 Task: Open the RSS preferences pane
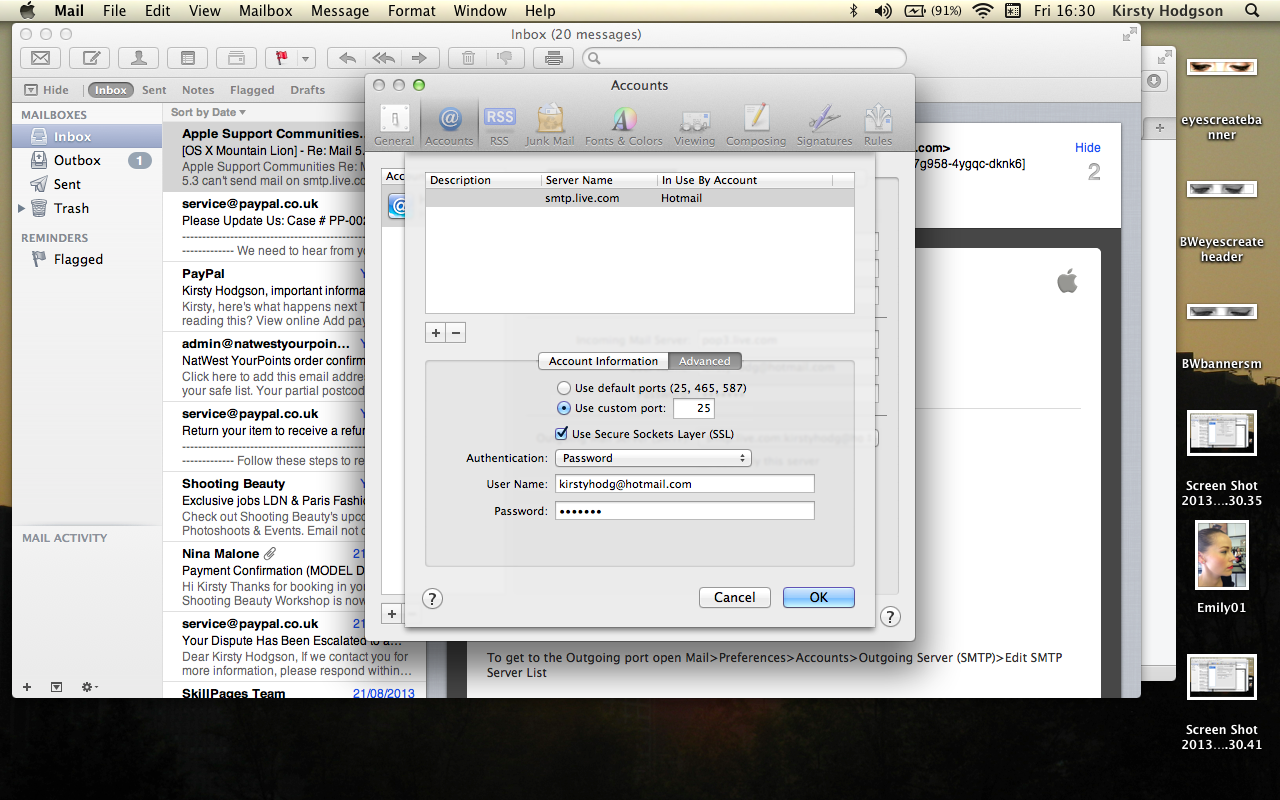[499, 124]
